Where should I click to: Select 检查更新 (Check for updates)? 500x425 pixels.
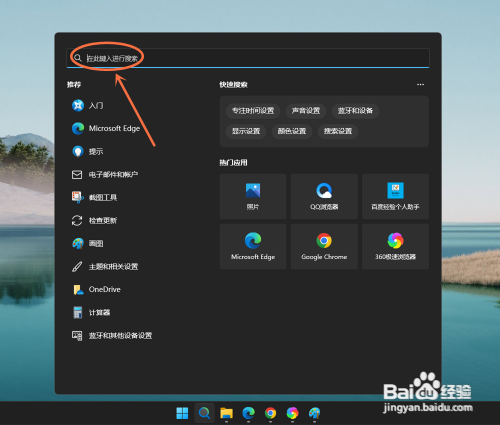tap(95, 220)
